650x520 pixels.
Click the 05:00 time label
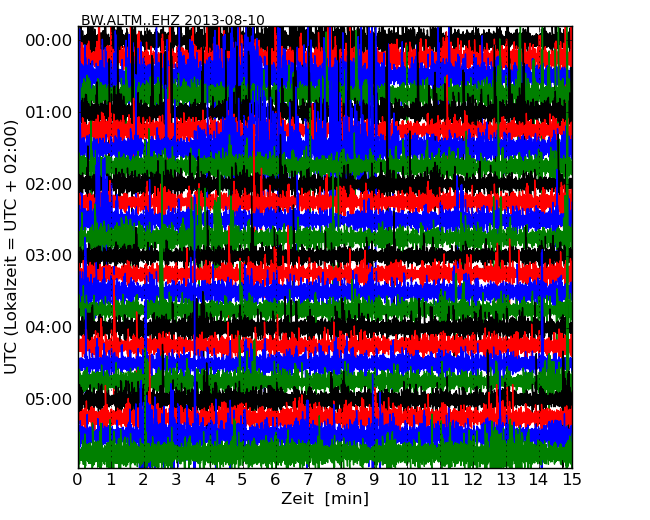[49, 399]
